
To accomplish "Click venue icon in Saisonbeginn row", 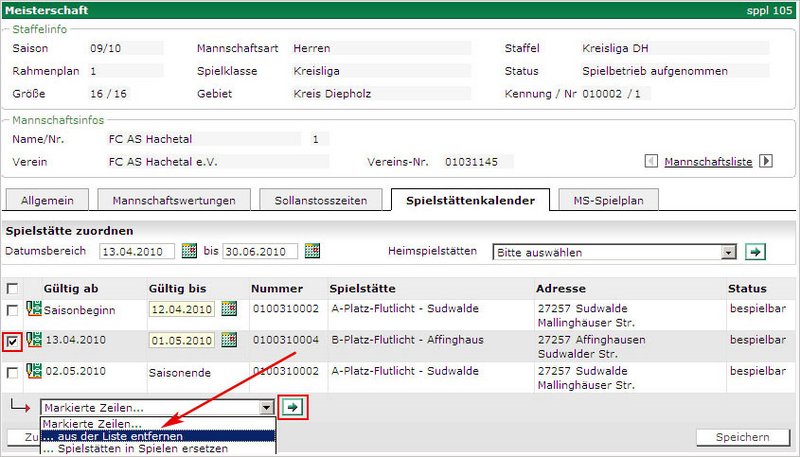I will click(x=33, y=309).
